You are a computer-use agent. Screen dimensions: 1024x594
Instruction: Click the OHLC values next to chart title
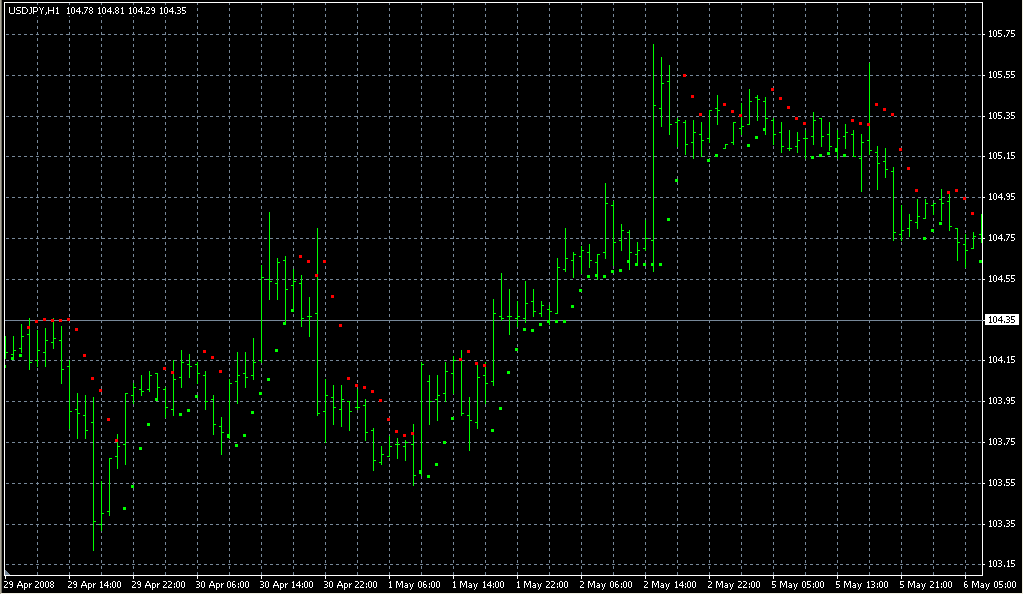(126, 10)
